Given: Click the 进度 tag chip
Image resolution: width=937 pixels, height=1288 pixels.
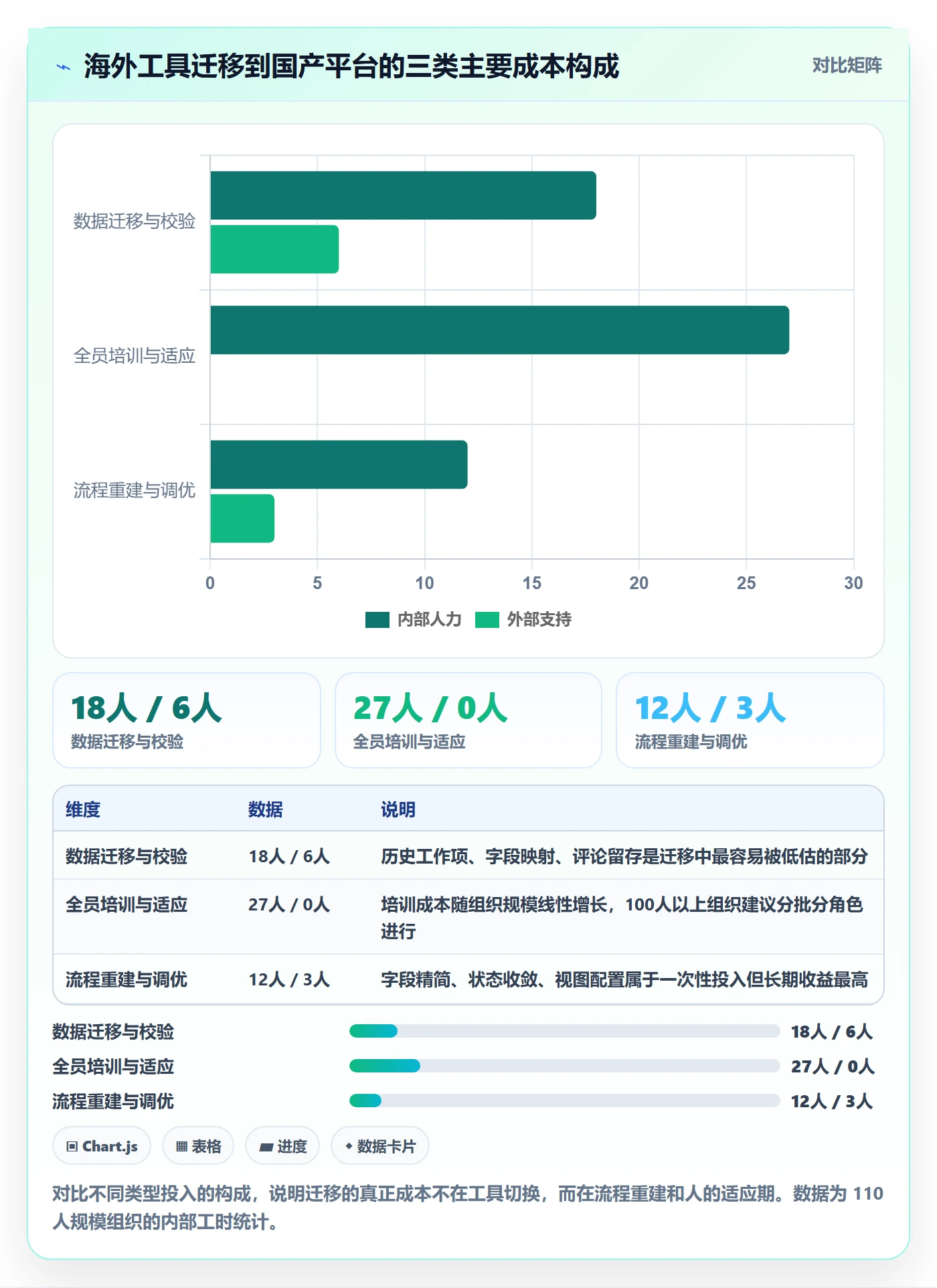Looking at the screenshot, I should [x=282, y=1146].
